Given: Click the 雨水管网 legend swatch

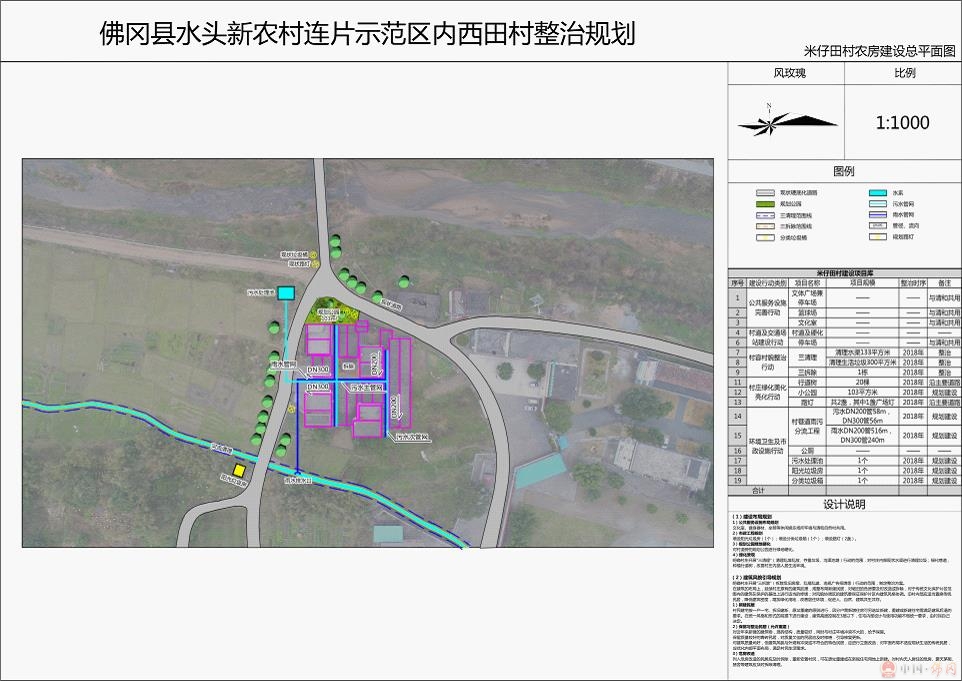Looking at the screenshot, I should coord(876,214).
